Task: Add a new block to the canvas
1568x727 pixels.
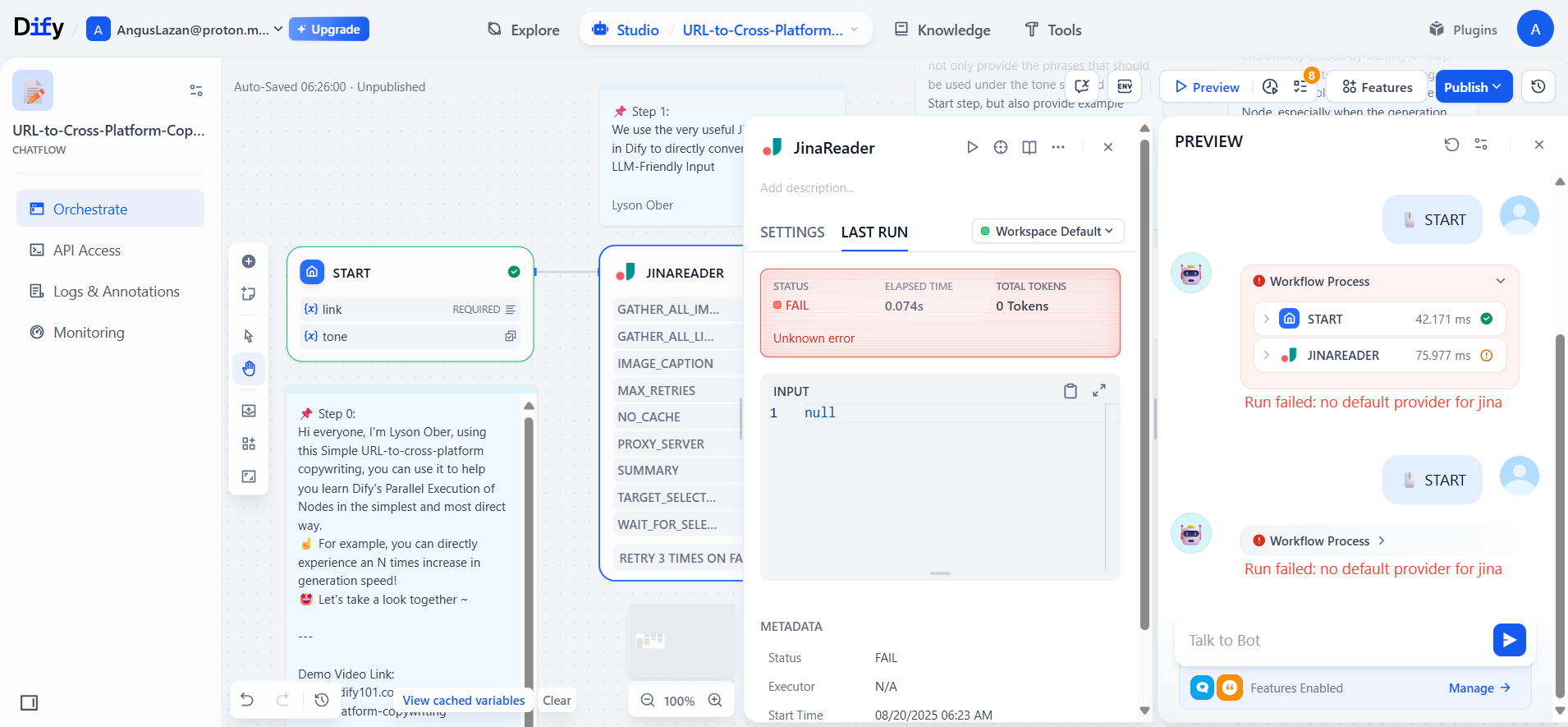Action: pos(249,261)
